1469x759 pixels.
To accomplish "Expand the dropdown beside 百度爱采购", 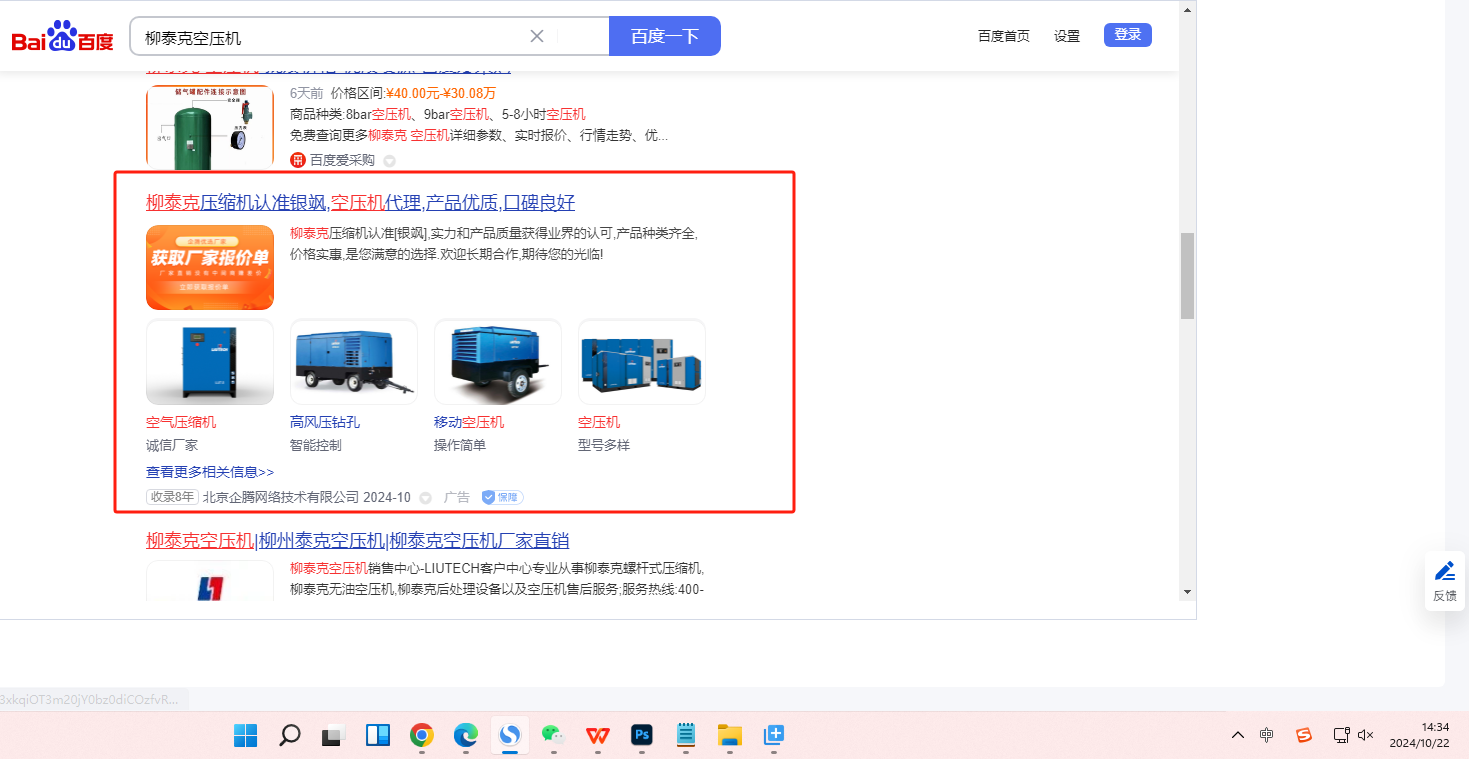I will 390,160.
